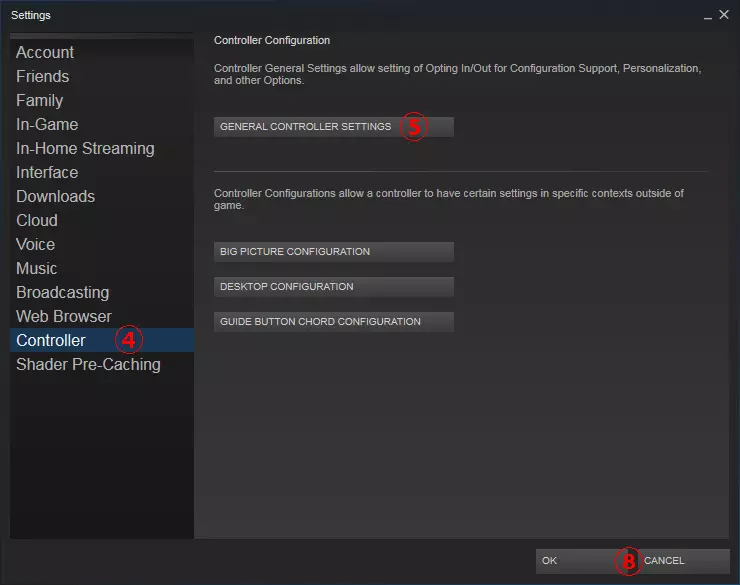Open Voice settings

[x=102, y=244]
